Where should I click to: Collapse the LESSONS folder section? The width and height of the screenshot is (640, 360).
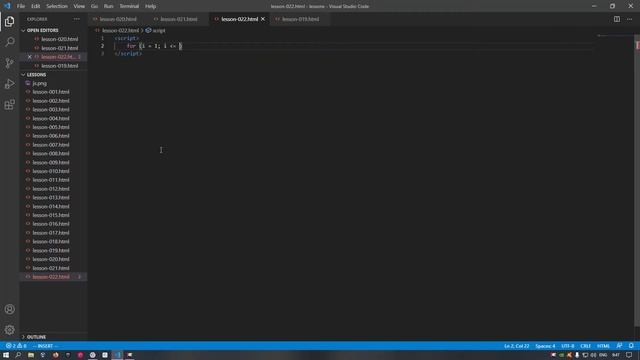36,75
